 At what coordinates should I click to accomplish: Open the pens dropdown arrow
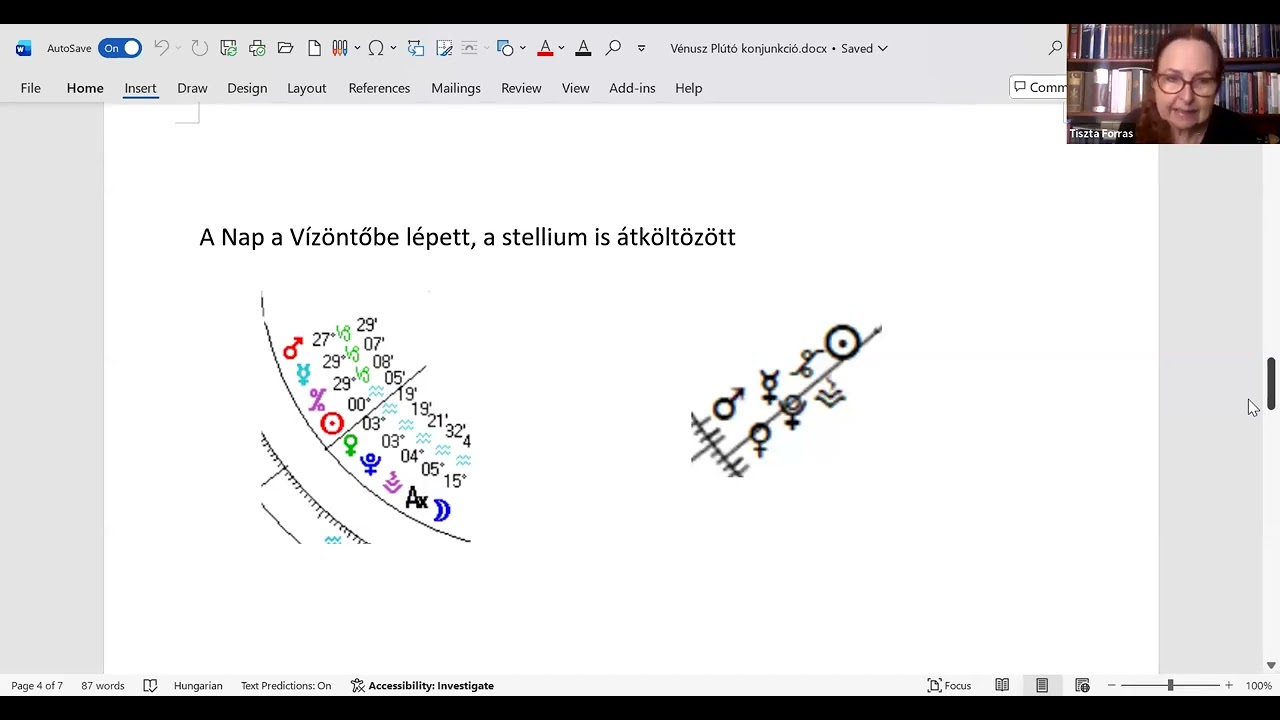[x=356, y=48]
